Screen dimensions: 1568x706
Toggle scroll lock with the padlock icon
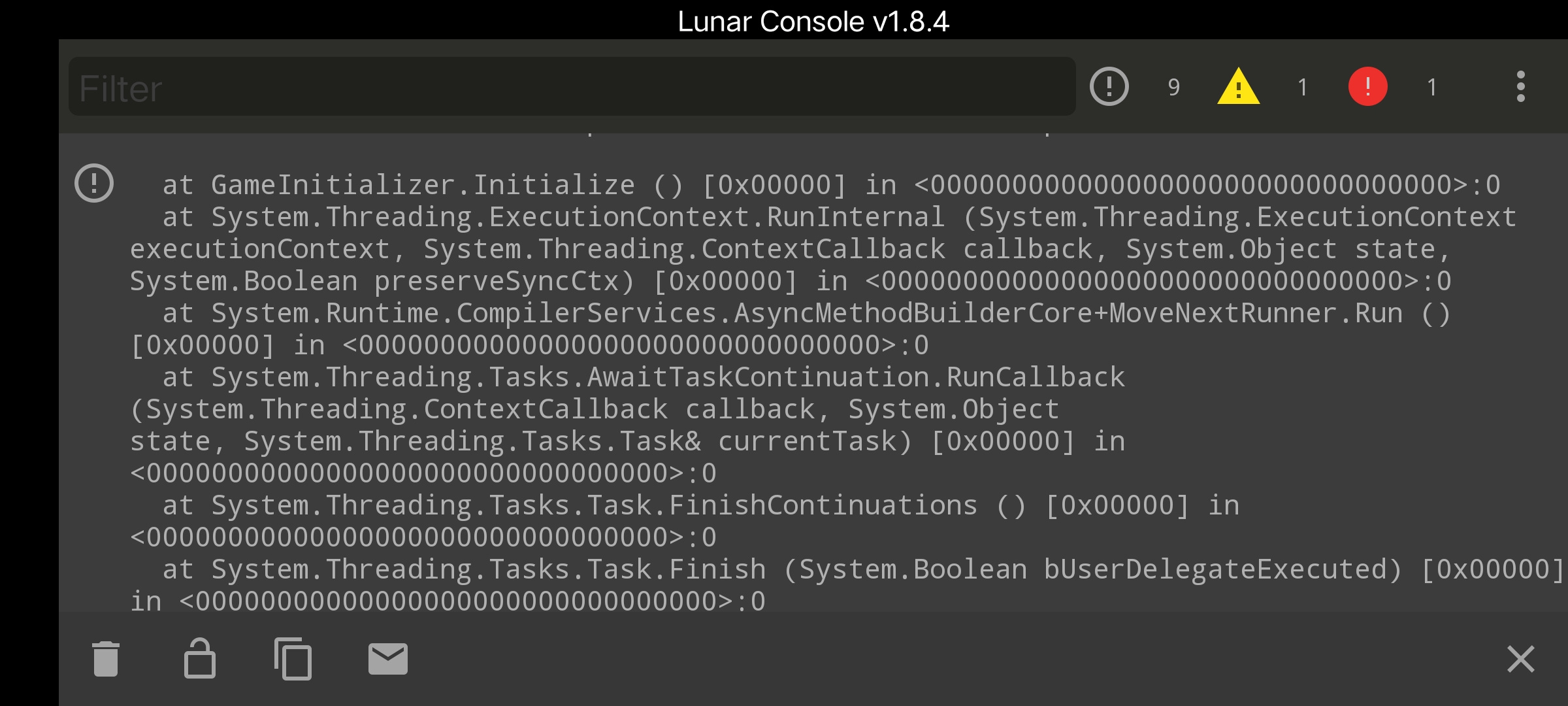[200, 658]
